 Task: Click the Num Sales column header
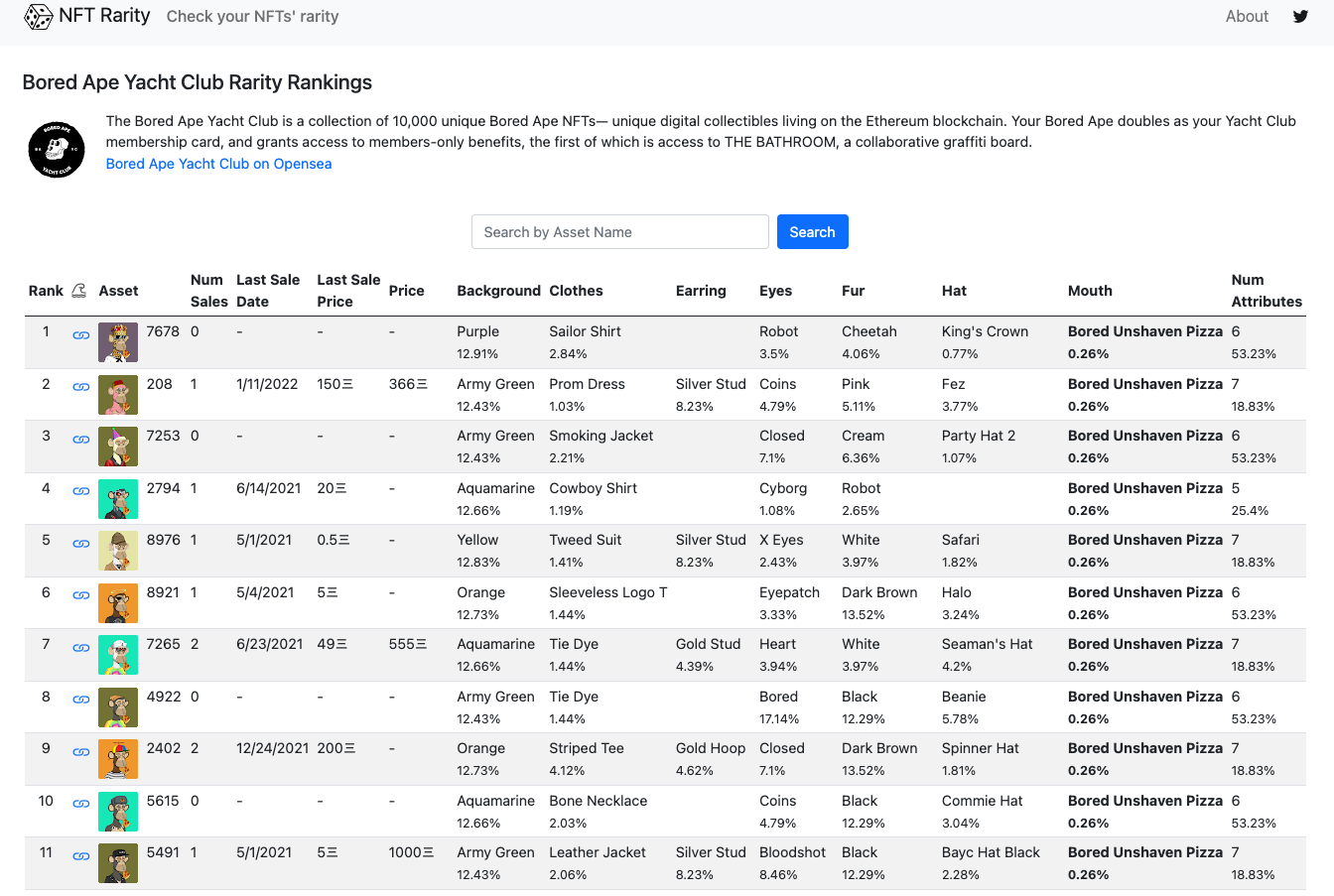(x=208, y=291)
